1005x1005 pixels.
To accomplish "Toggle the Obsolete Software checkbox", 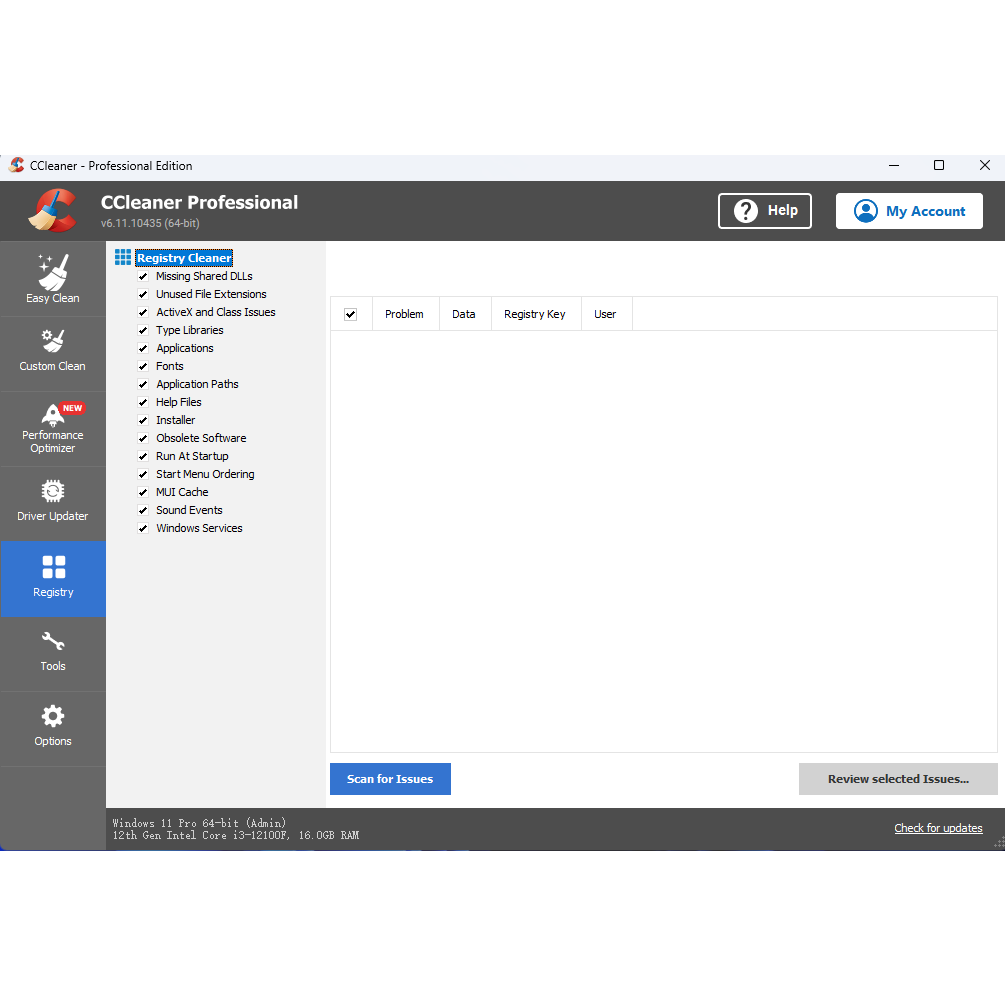I will pos(143,438).
